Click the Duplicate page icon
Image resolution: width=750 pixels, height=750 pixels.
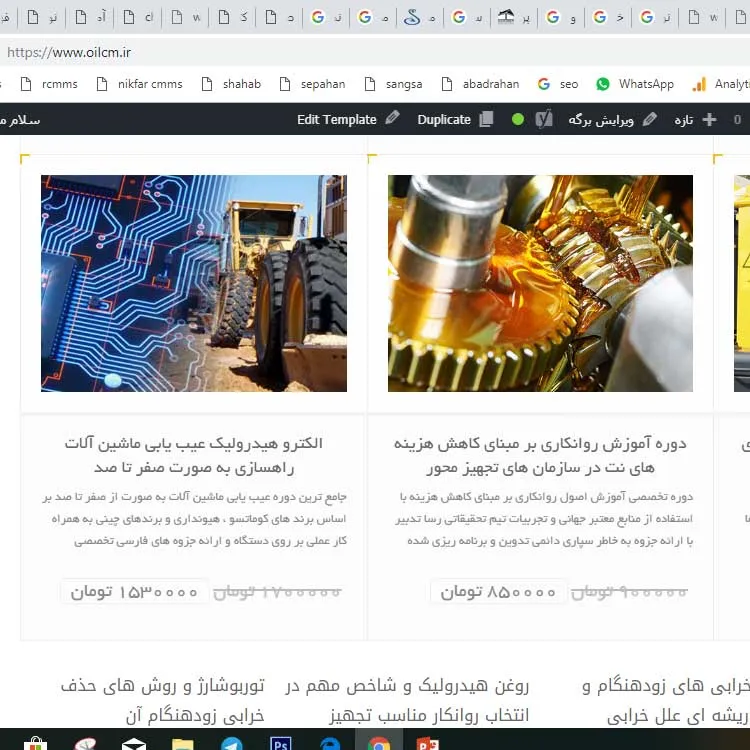(486, 119)
